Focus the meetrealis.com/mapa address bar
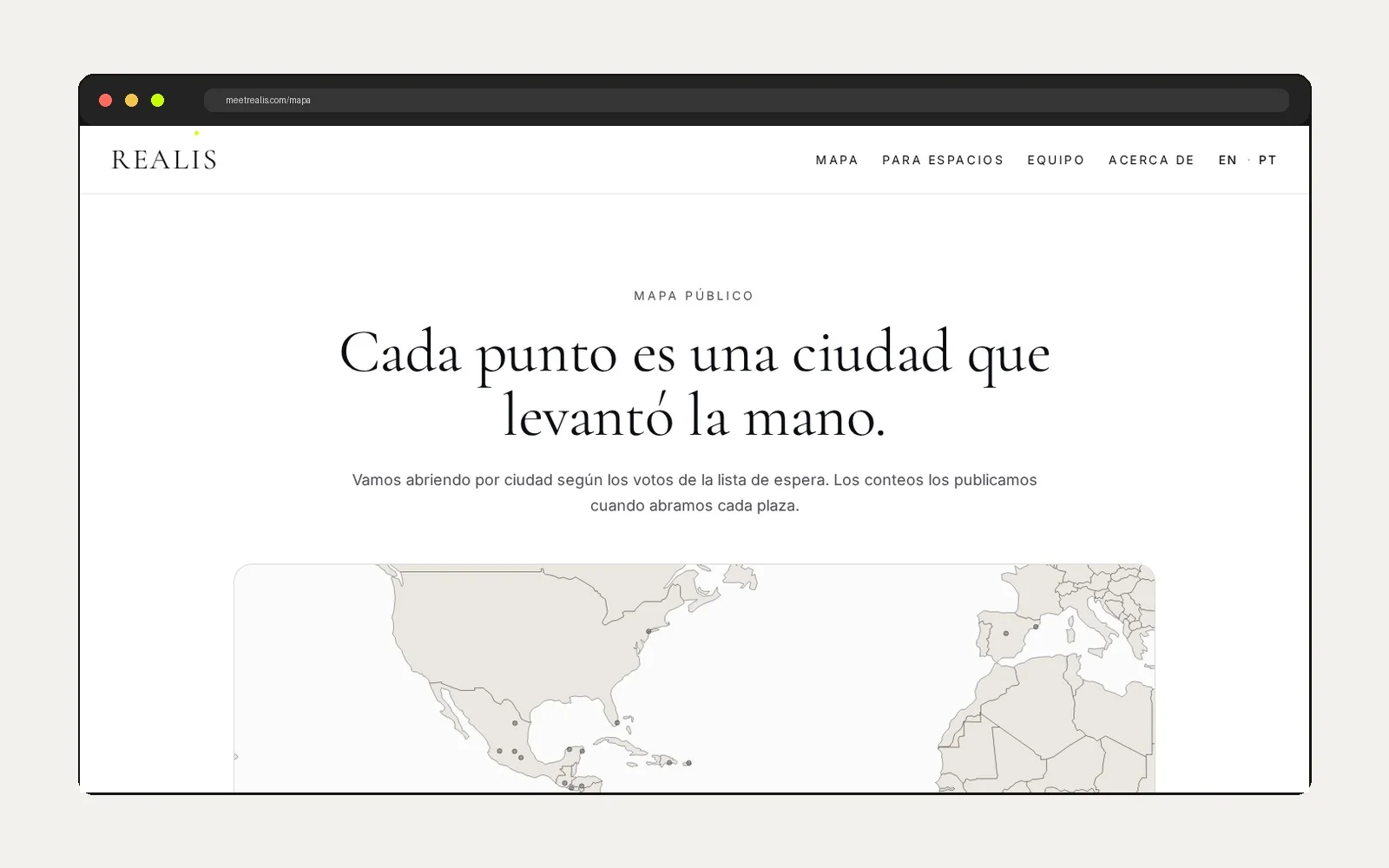1389x868 pixels. click(746, 100)
